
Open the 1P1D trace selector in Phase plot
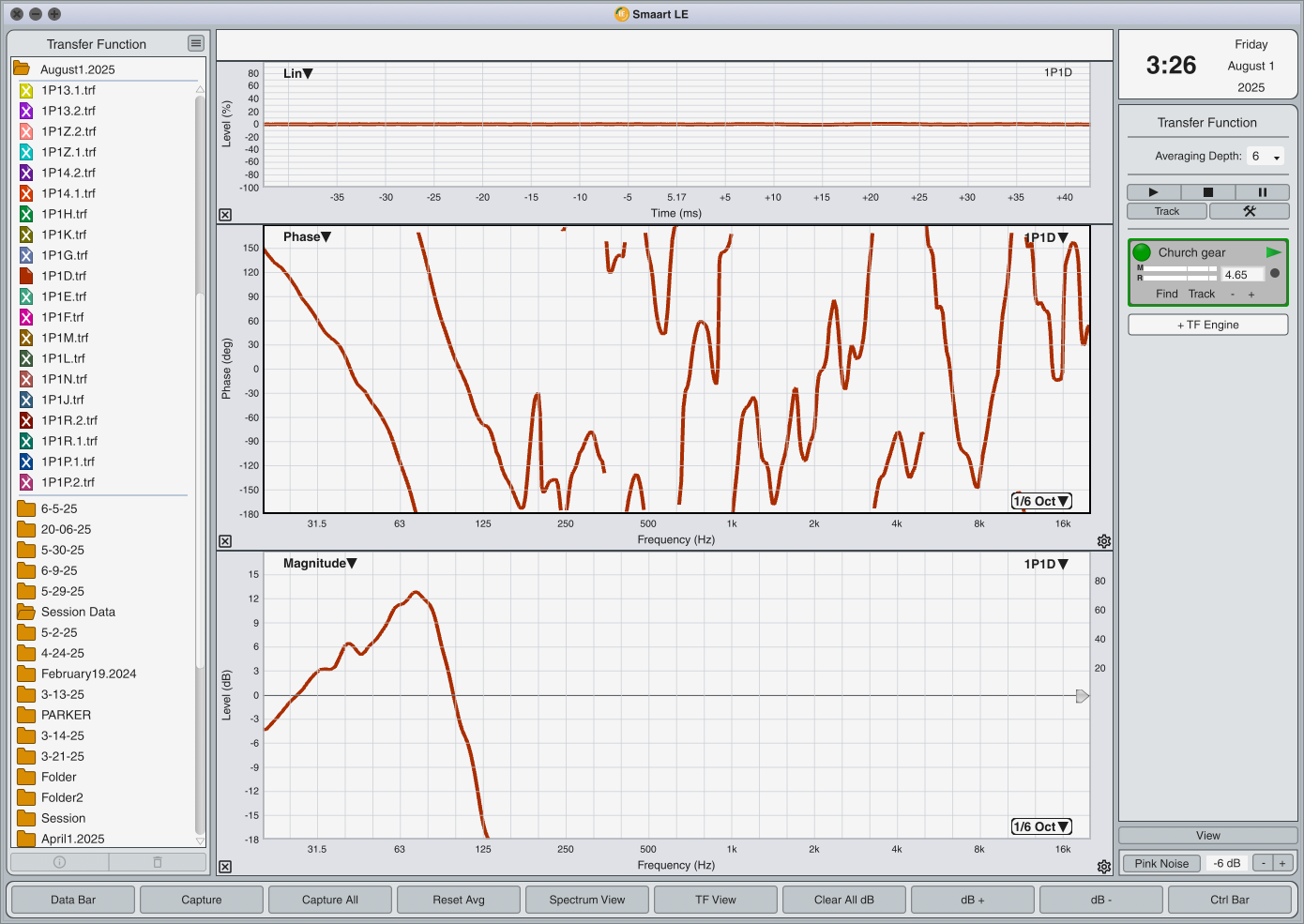1046,237
